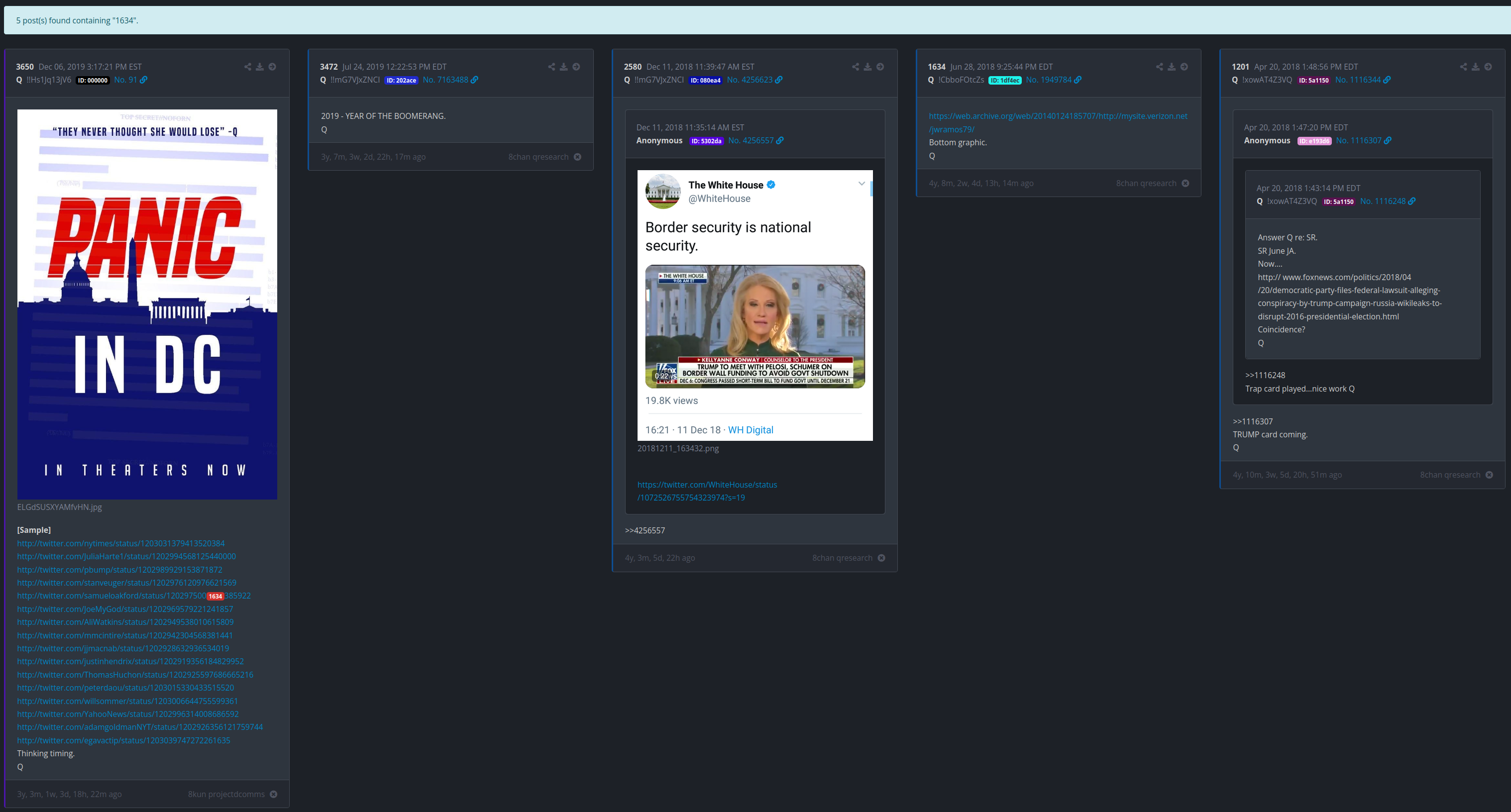Share post 3472 via share icon
The image size is (1511, 812).
point(551,67)
